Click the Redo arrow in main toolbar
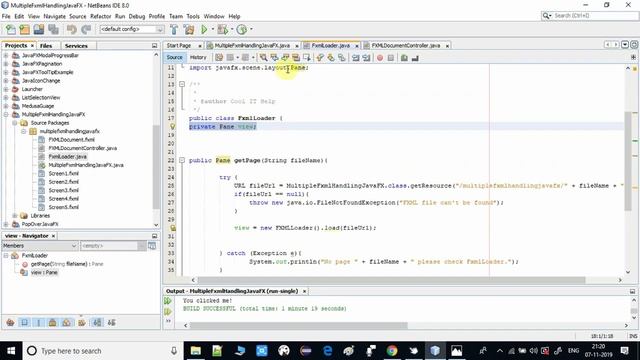Screen dimensions: 640x360 [86, 29]
